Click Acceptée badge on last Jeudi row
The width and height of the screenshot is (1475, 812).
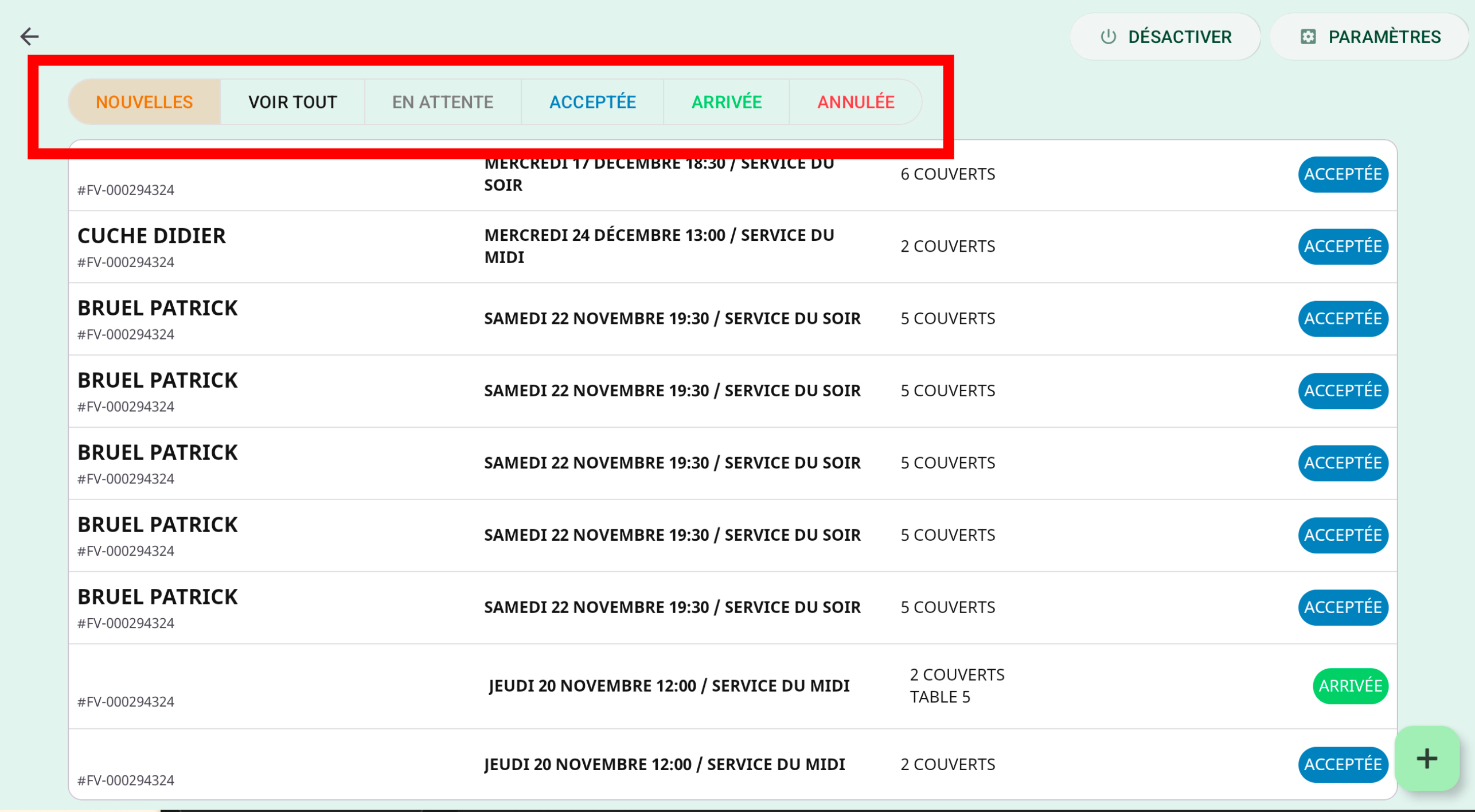click(x=1342, y=764)
